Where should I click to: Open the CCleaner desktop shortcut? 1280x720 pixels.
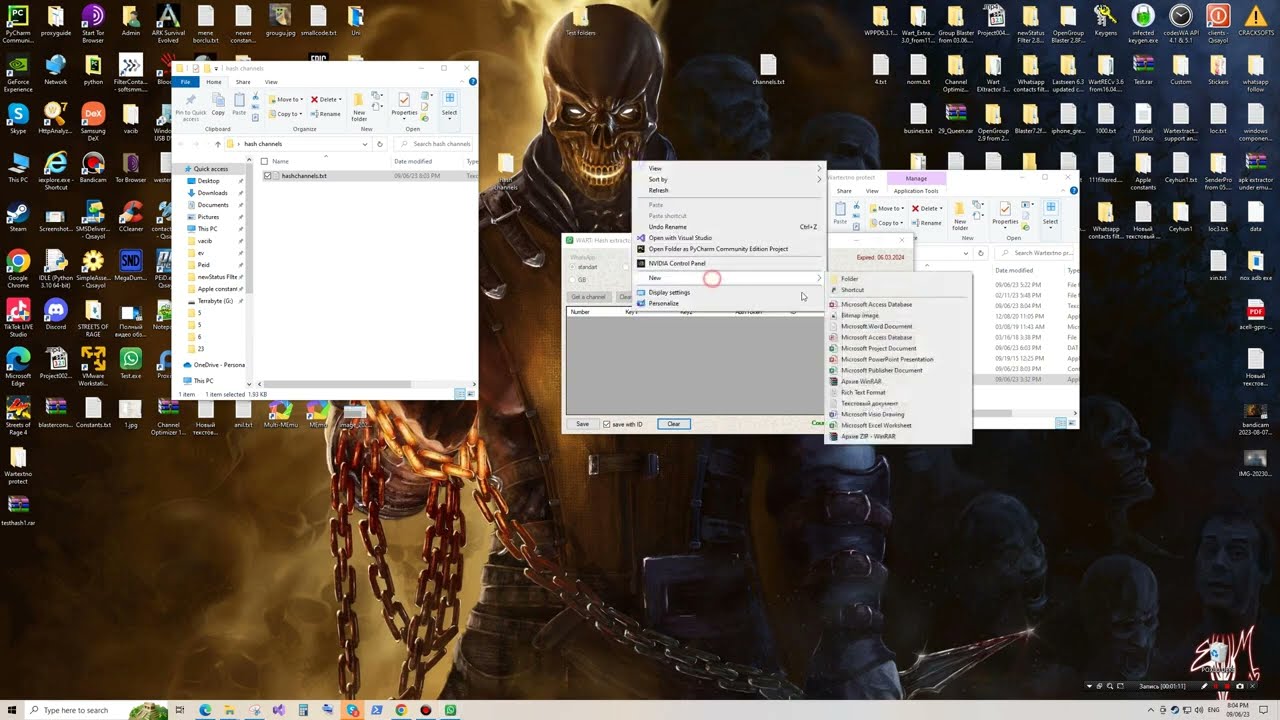131,218
